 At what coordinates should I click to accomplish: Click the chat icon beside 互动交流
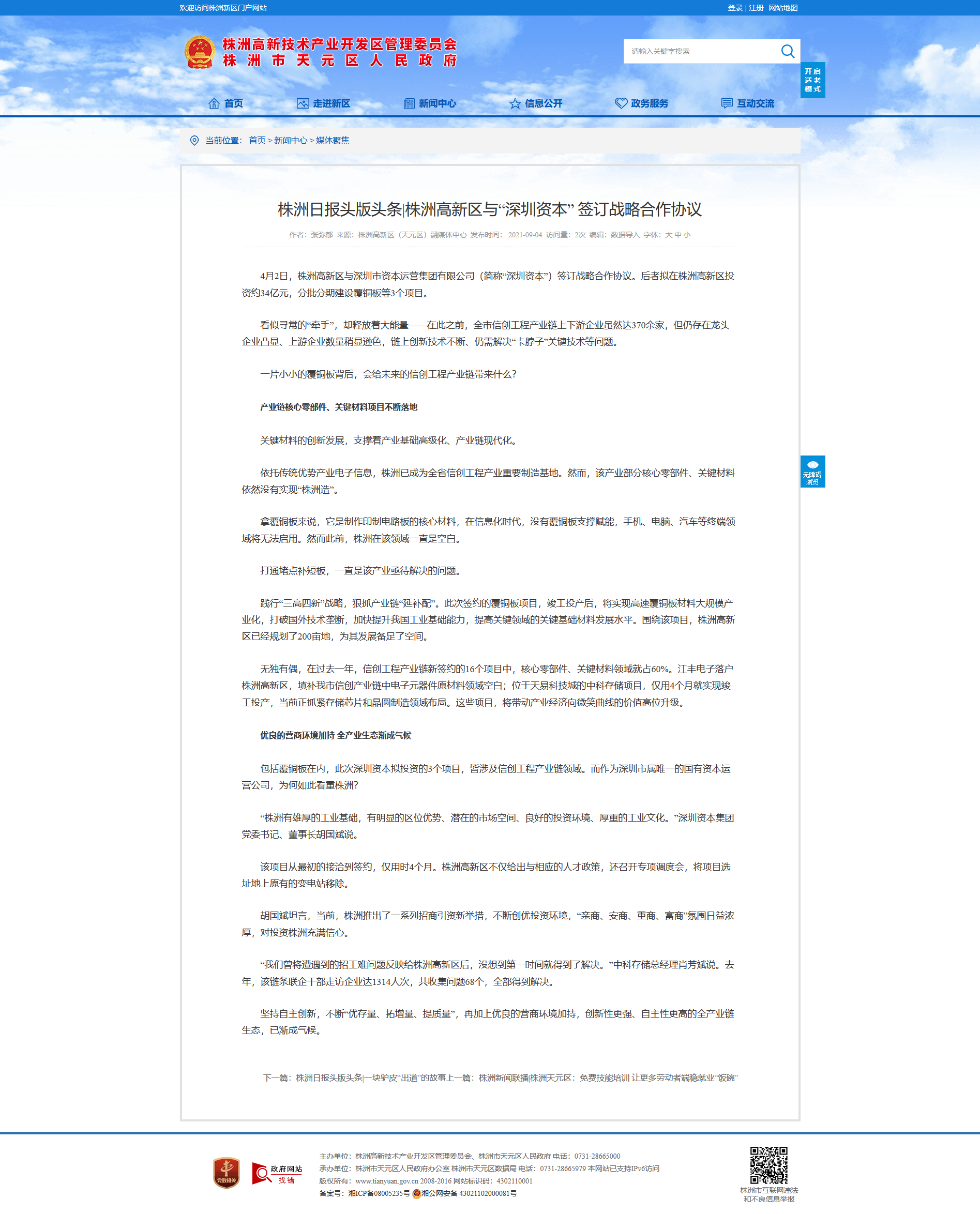727,103
